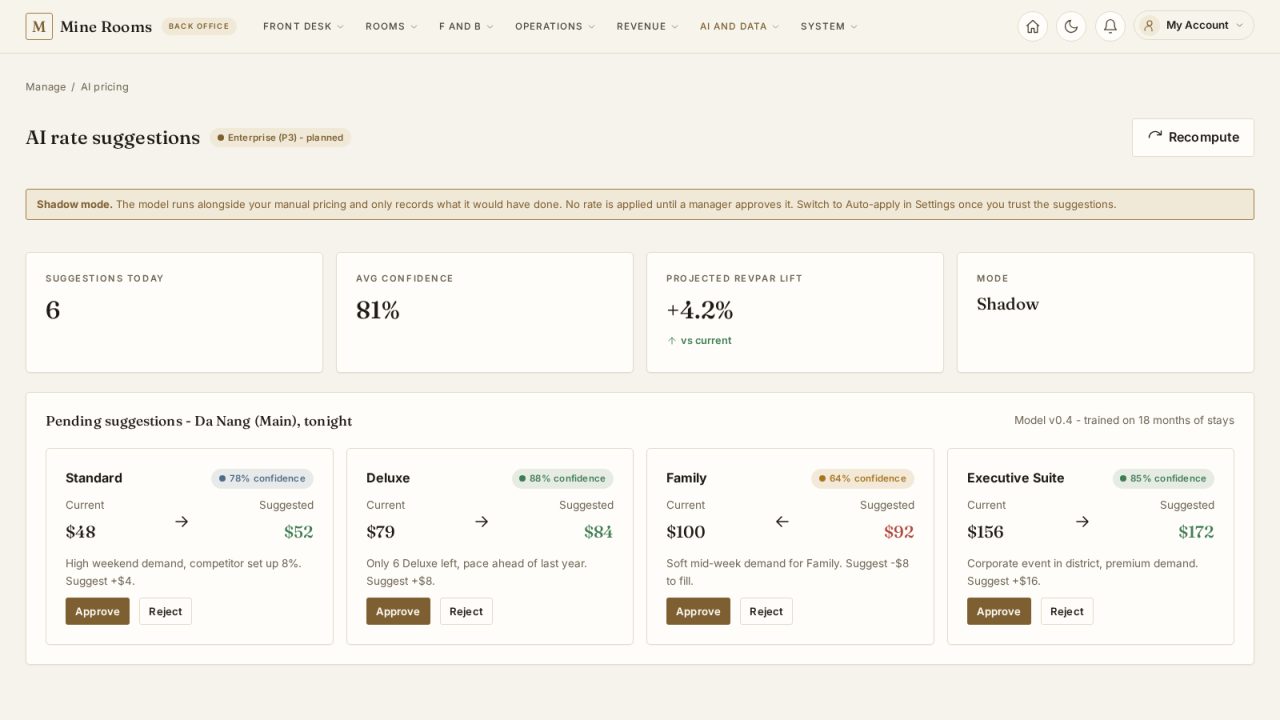Image resolution: width=1280 pixels, height=720 pixels.
Task: Open the F and B menu
Action: coord(466,27)
